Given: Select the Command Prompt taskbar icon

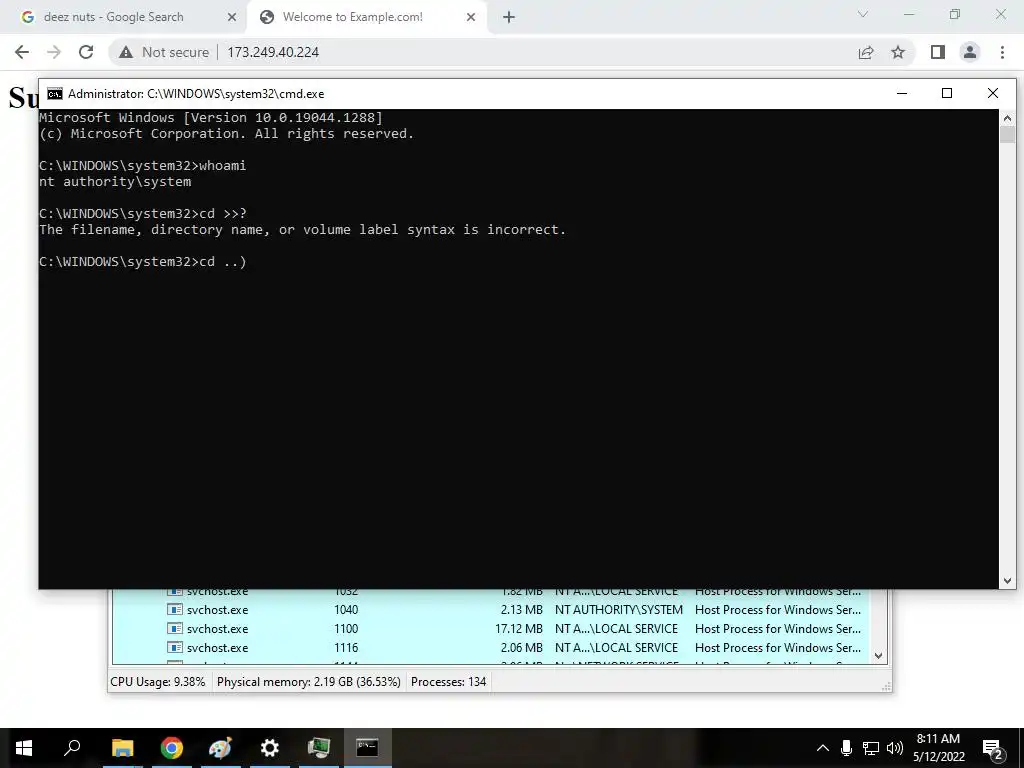Looking at the screenshot, I should 367,748.
